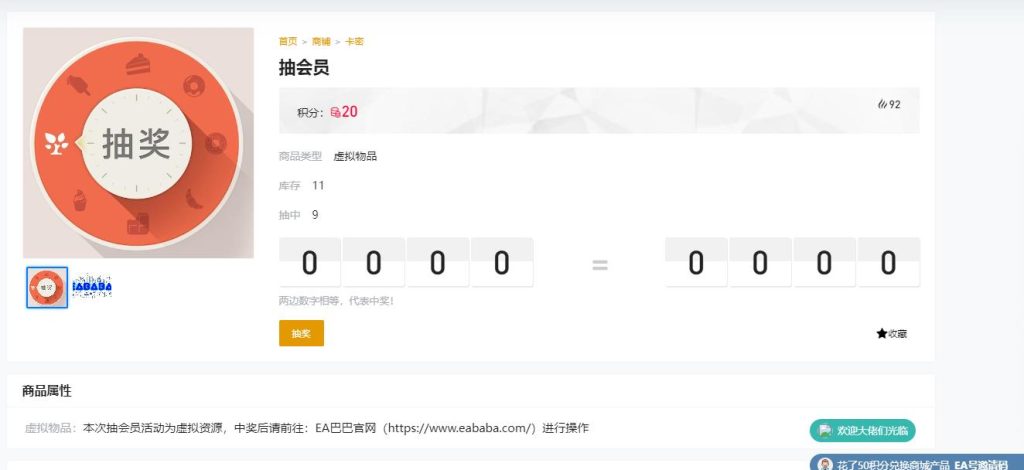Viewport: 1024px width, 470px height.
Task: Click the 虚拟物品 product type value
Action: tap(355, 157)
